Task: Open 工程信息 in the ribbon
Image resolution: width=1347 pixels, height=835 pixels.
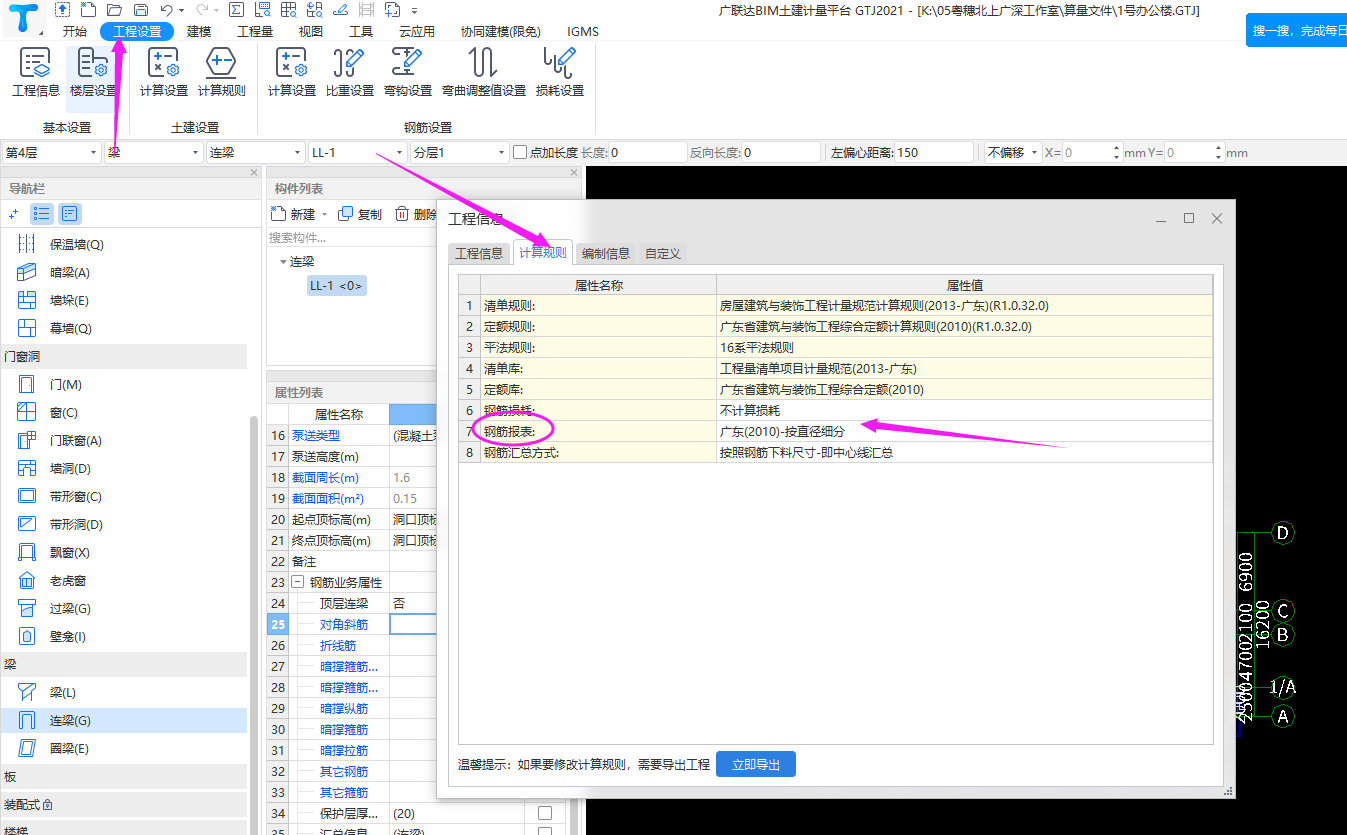Action: [36, 72]
